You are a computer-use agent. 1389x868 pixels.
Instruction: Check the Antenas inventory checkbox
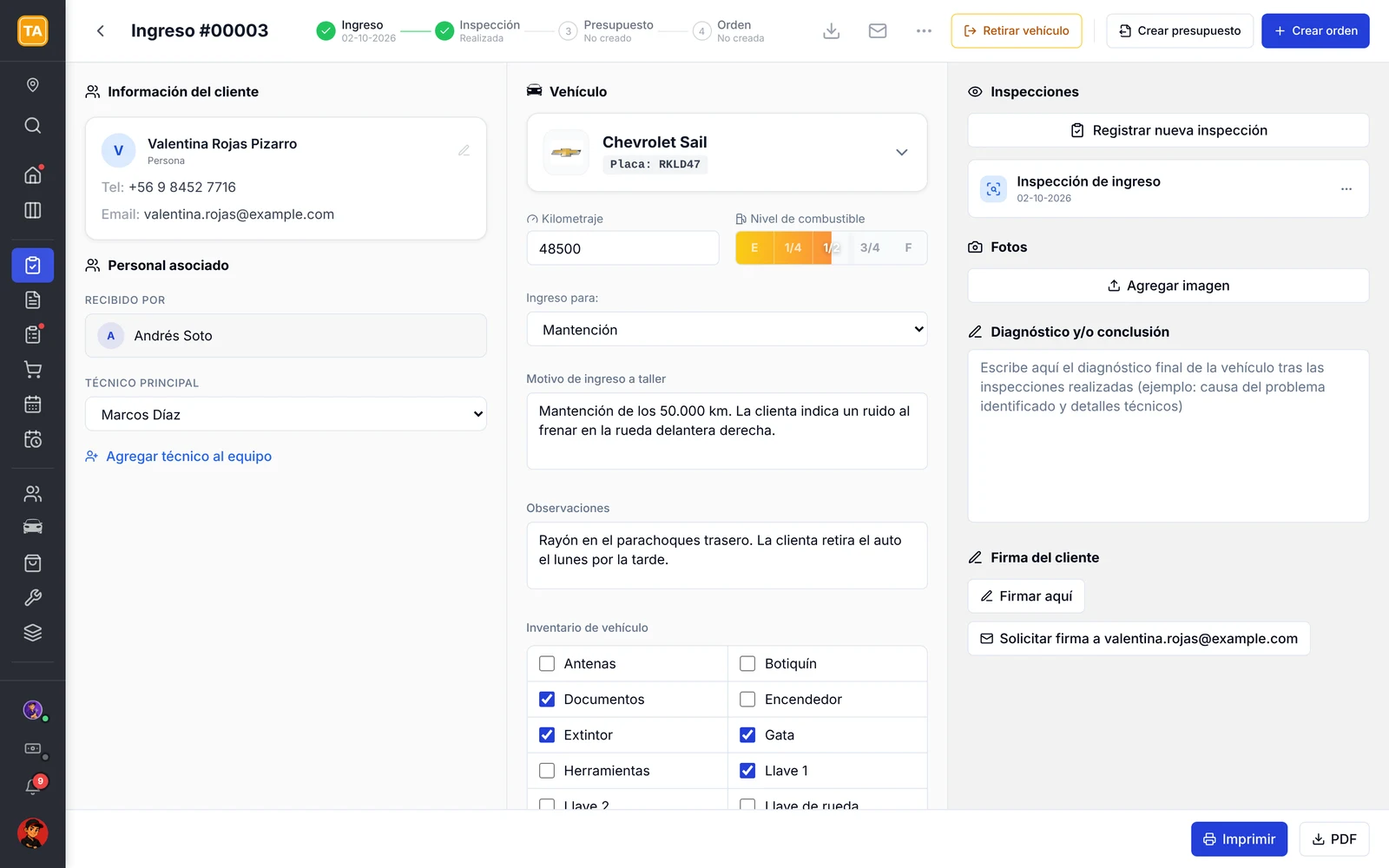(x=547, y=664)
